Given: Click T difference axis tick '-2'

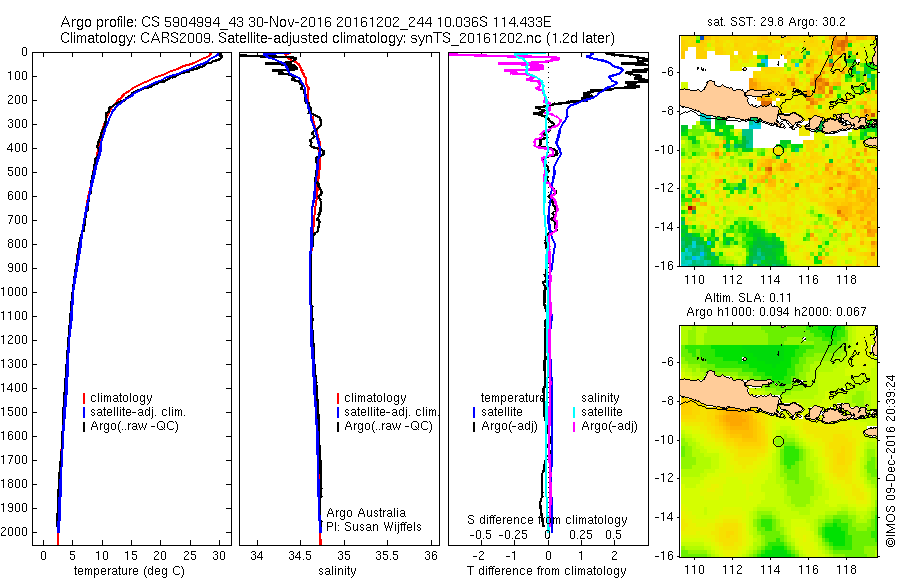Looking at the screenshot, I should pyautogui.click(x=479, y=556).
